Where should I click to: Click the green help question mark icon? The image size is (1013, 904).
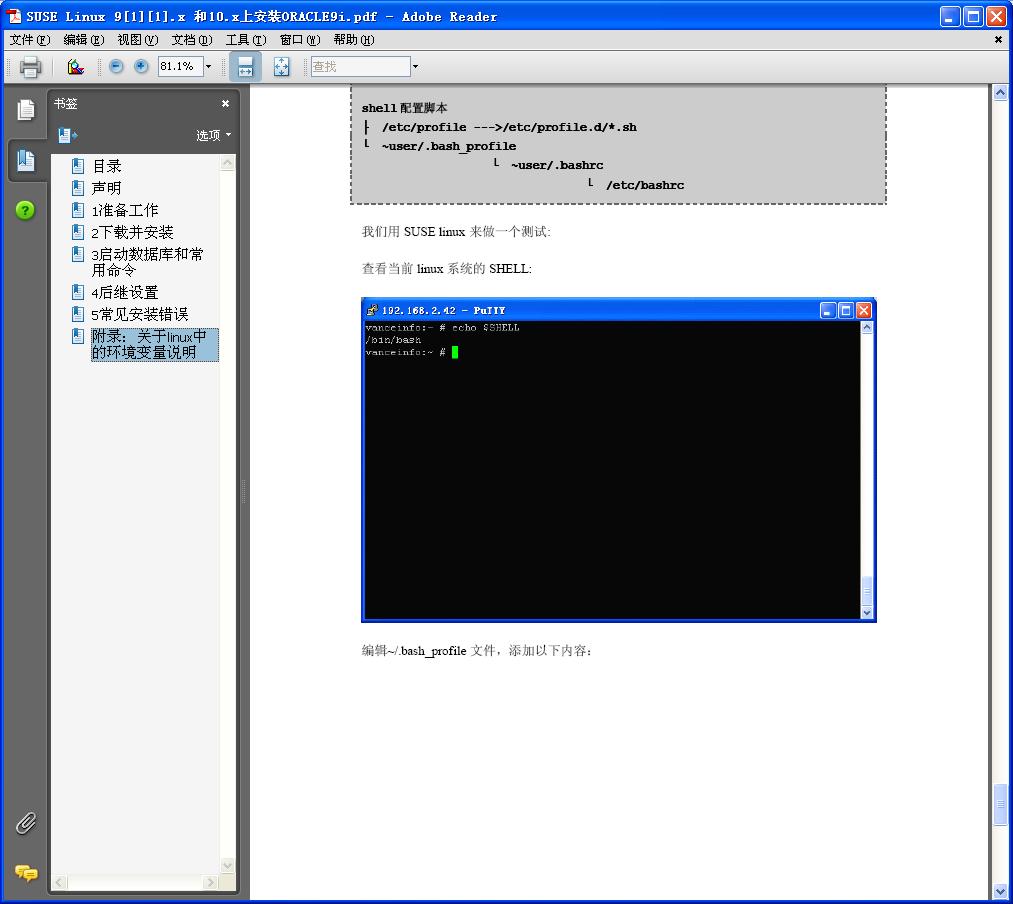(x=25, y=210)
